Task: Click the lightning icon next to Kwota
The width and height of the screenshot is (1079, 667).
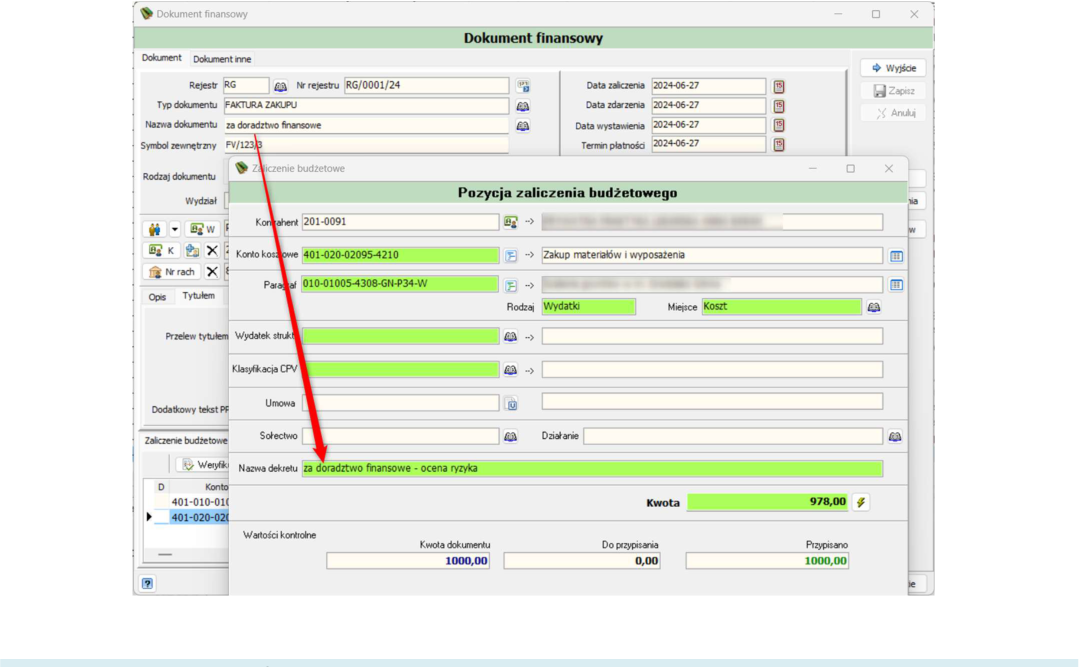Action: coord(861,502)
